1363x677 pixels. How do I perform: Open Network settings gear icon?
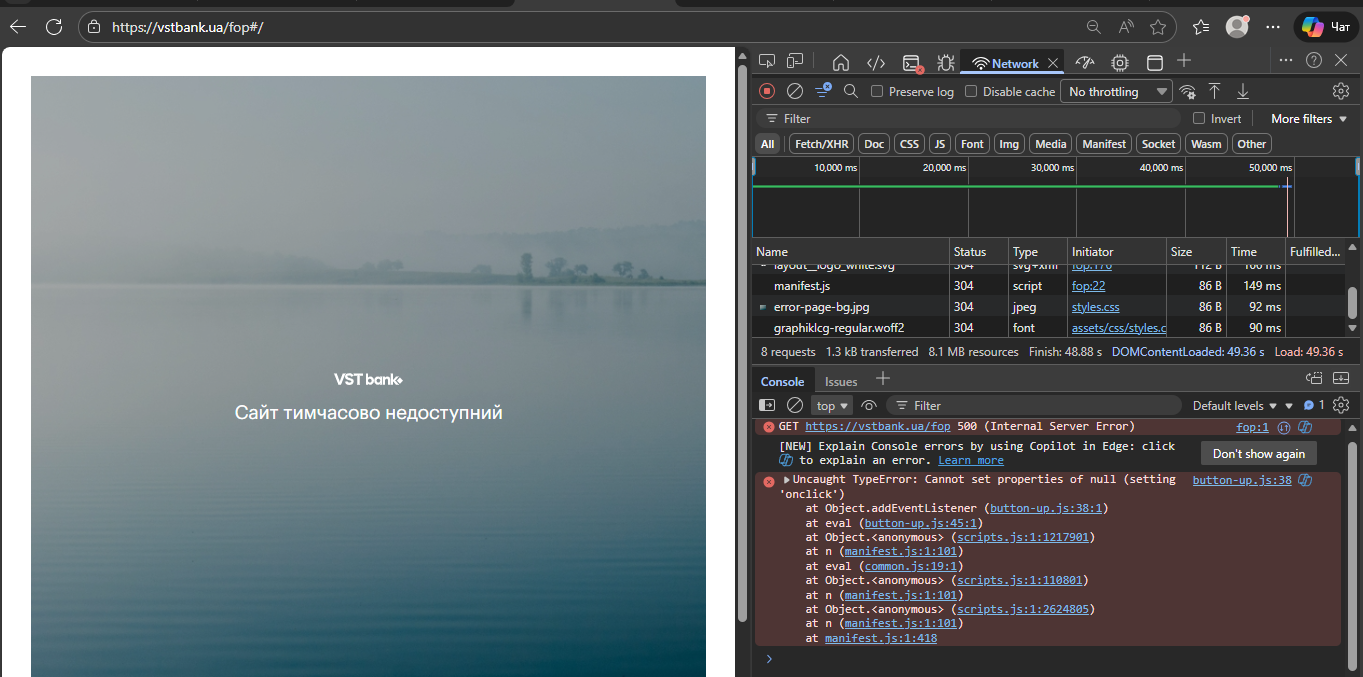(x=1341, y=91)
